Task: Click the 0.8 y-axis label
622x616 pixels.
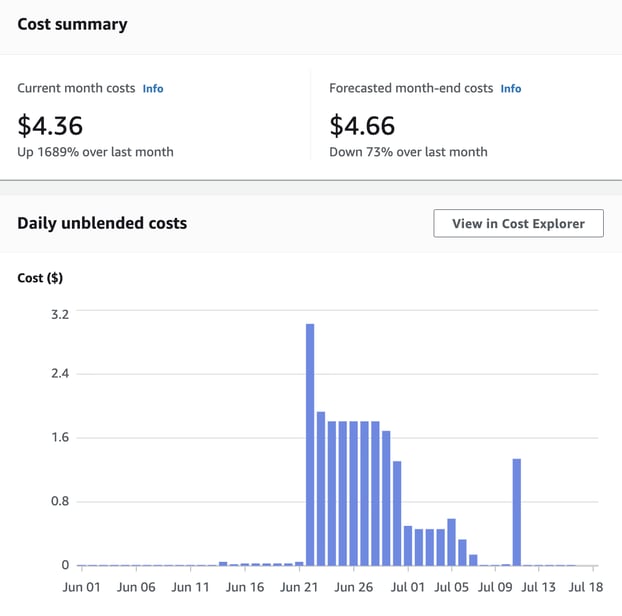Action: pyautogui.click(x=60, y=501)
